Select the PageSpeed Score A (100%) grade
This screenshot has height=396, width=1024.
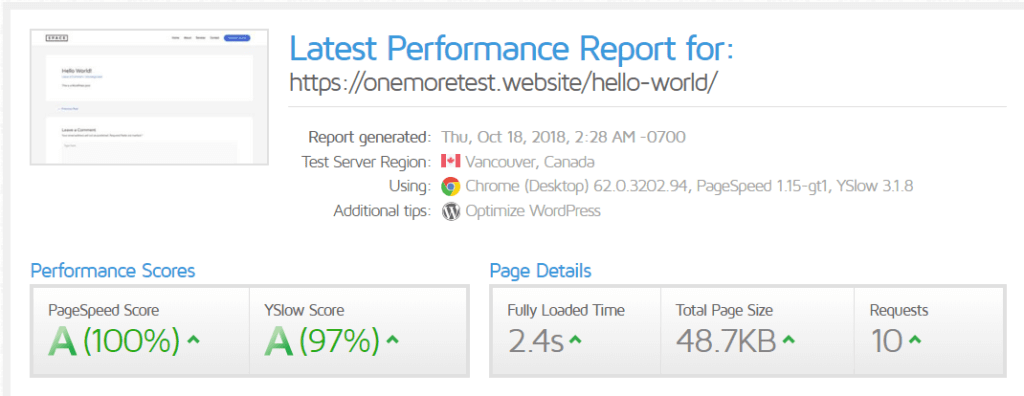tap(114, 340)
